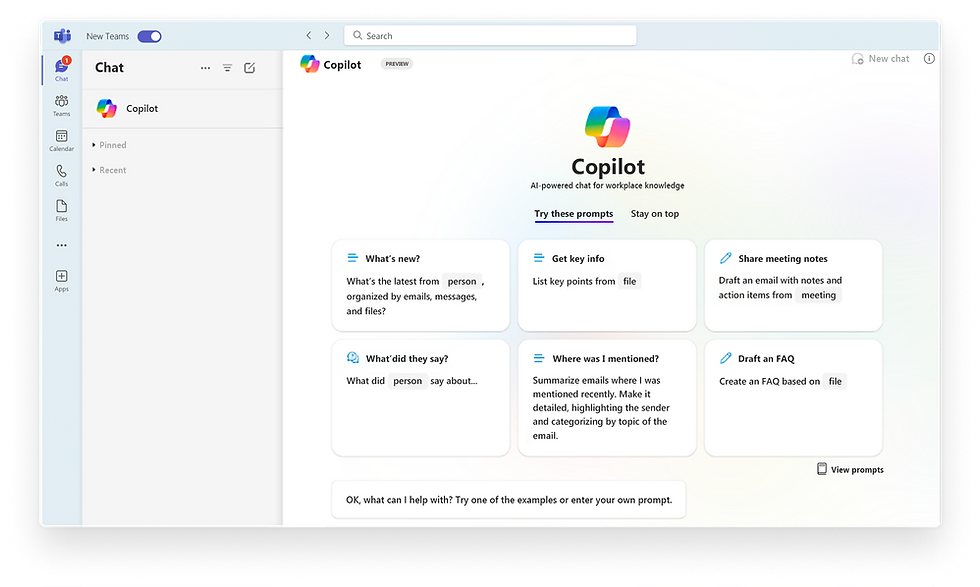This screenshot has width=980, height=587.
Task: Toggle the New Teams switch
Action: point(149,36)
